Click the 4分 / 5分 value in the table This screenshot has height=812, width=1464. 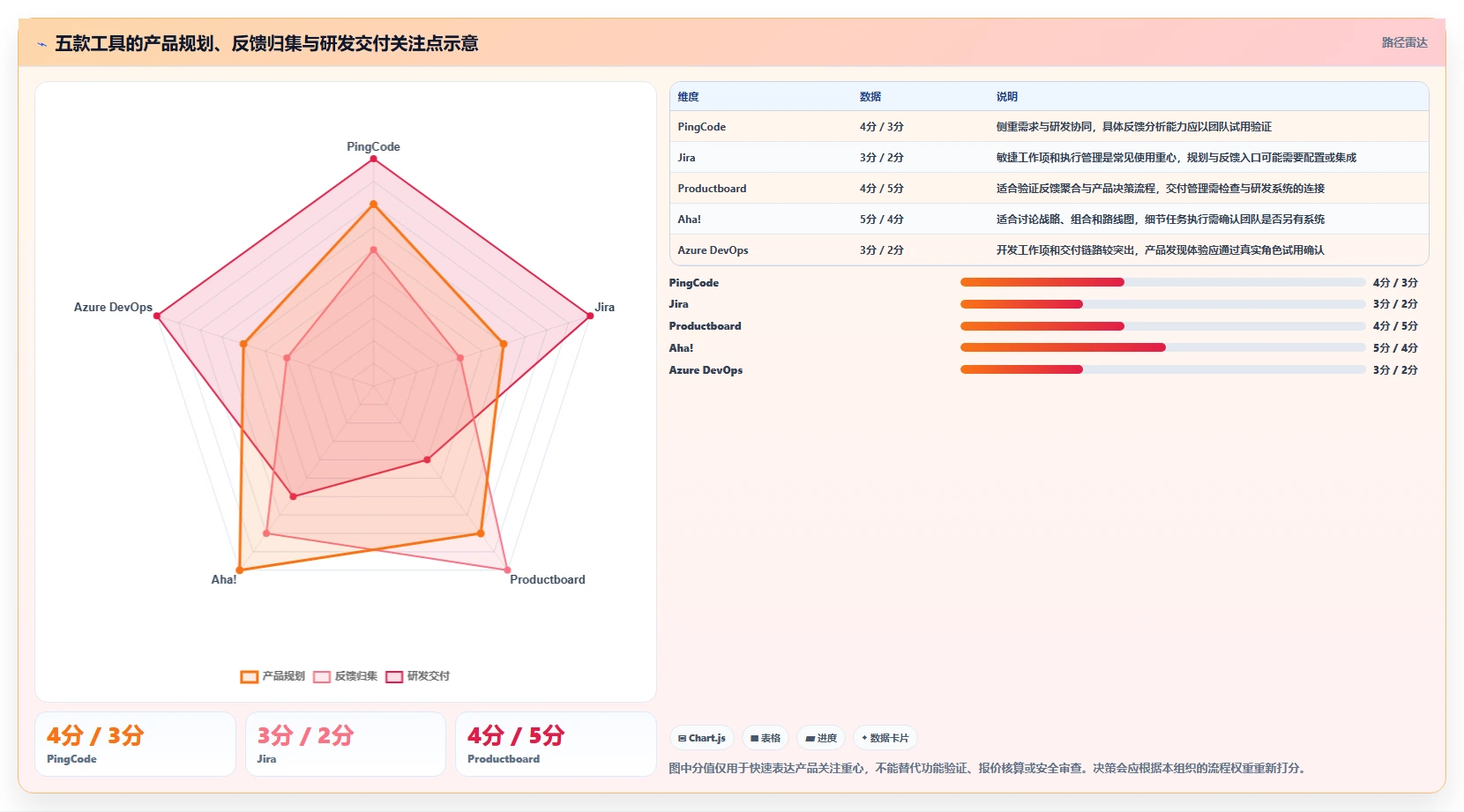pos(881,189)
